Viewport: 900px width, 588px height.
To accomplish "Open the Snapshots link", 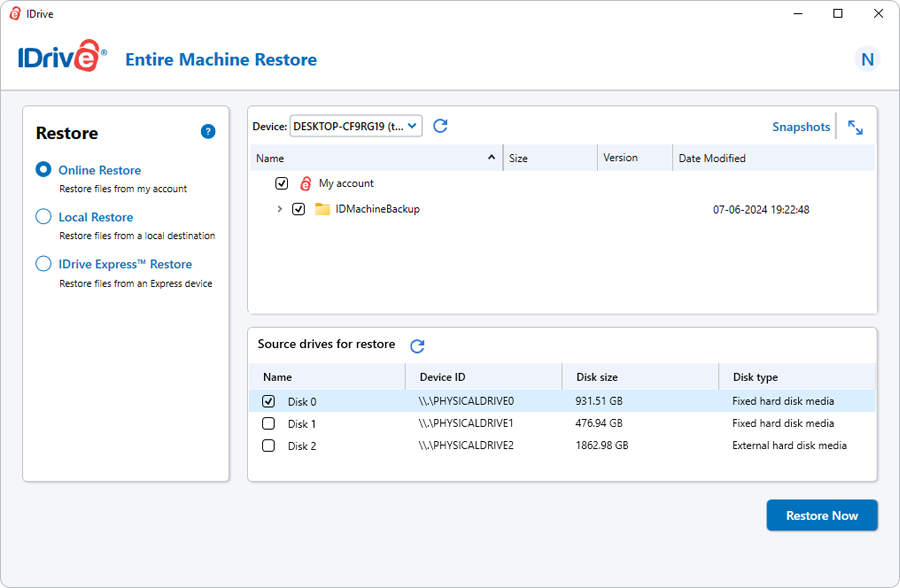I will coord(800,127).
